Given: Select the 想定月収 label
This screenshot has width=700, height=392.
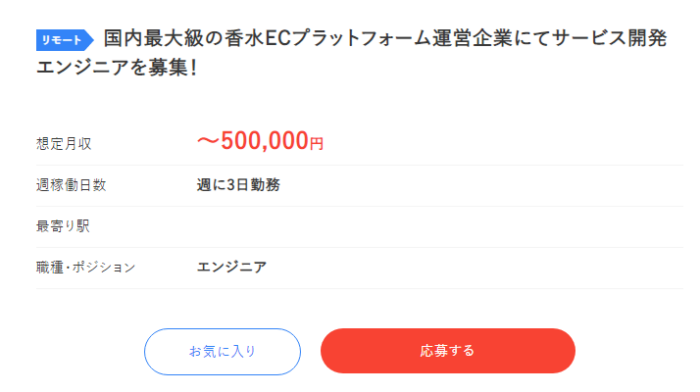Looking at the screenshot, I should [x=64, y=144].
